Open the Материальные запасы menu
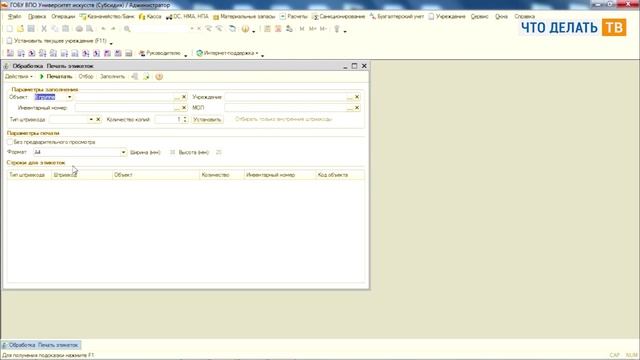 [244, 17]
